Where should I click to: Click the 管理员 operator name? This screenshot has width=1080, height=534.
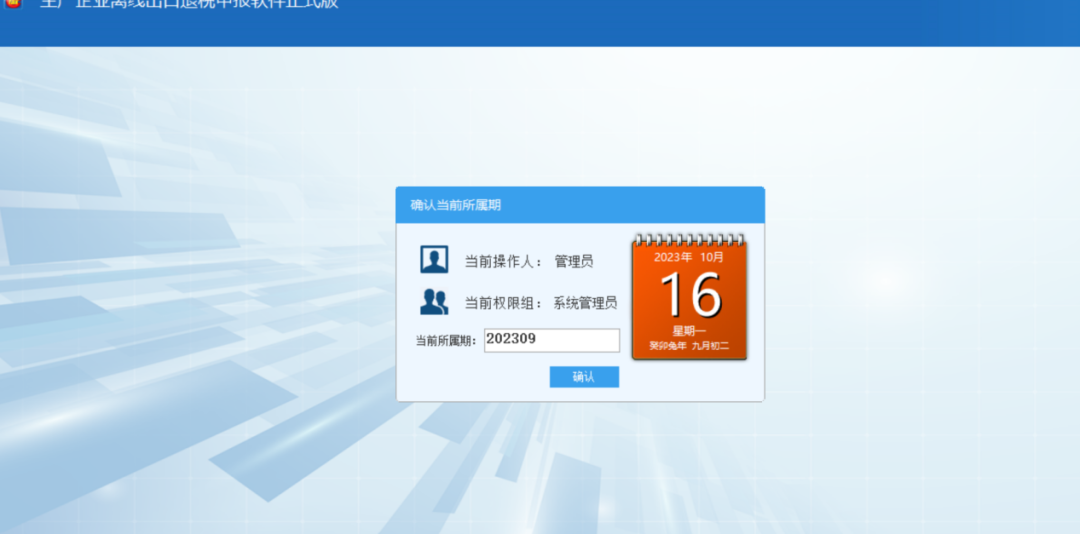(574, 261)
